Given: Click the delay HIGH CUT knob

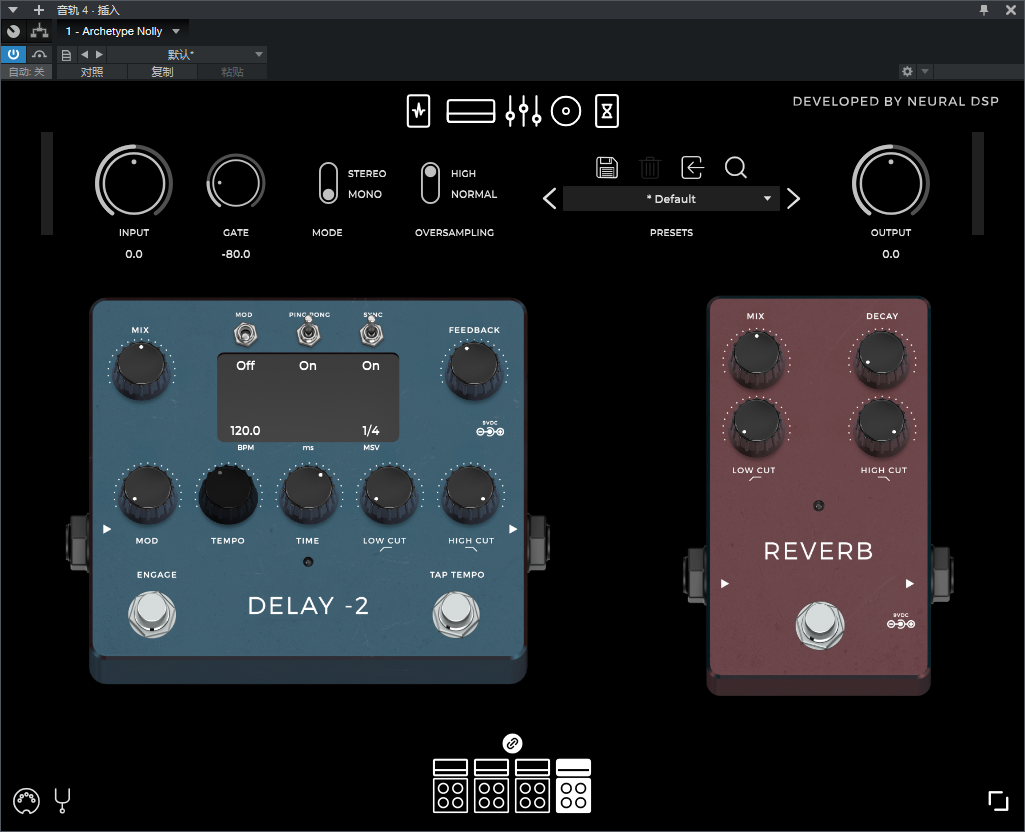Looking at the screenshot, I should (x=471, y=494).
